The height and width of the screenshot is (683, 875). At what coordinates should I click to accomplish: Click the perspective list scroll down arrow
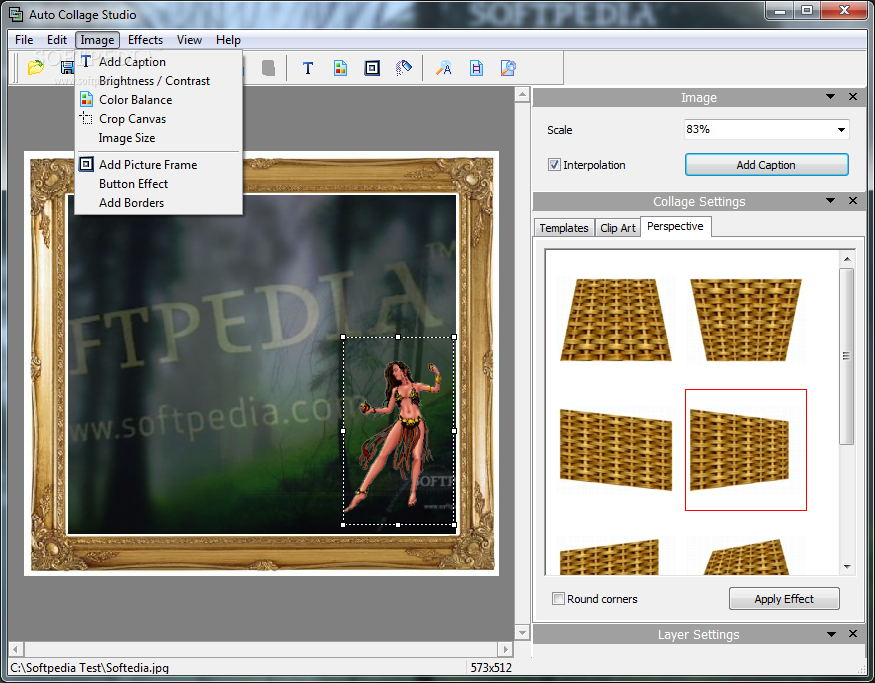coord(847,566)
